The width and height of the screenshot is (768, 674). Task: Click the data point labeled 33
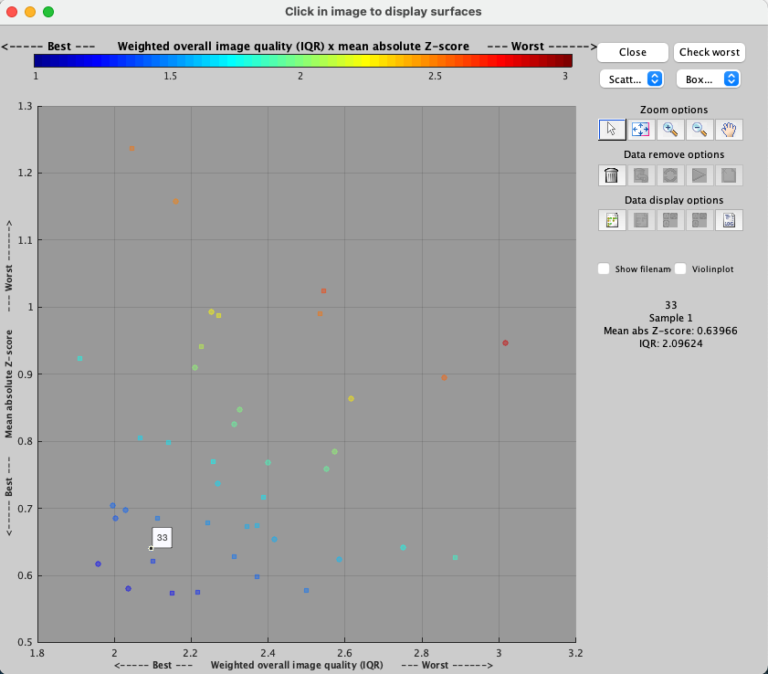[x=151, y=548]
